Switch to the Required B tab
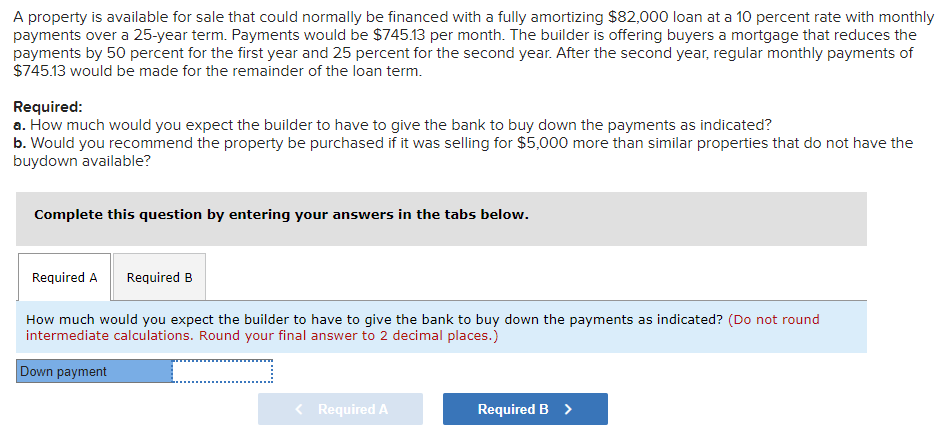947x442 pixels. pos(159,277)
